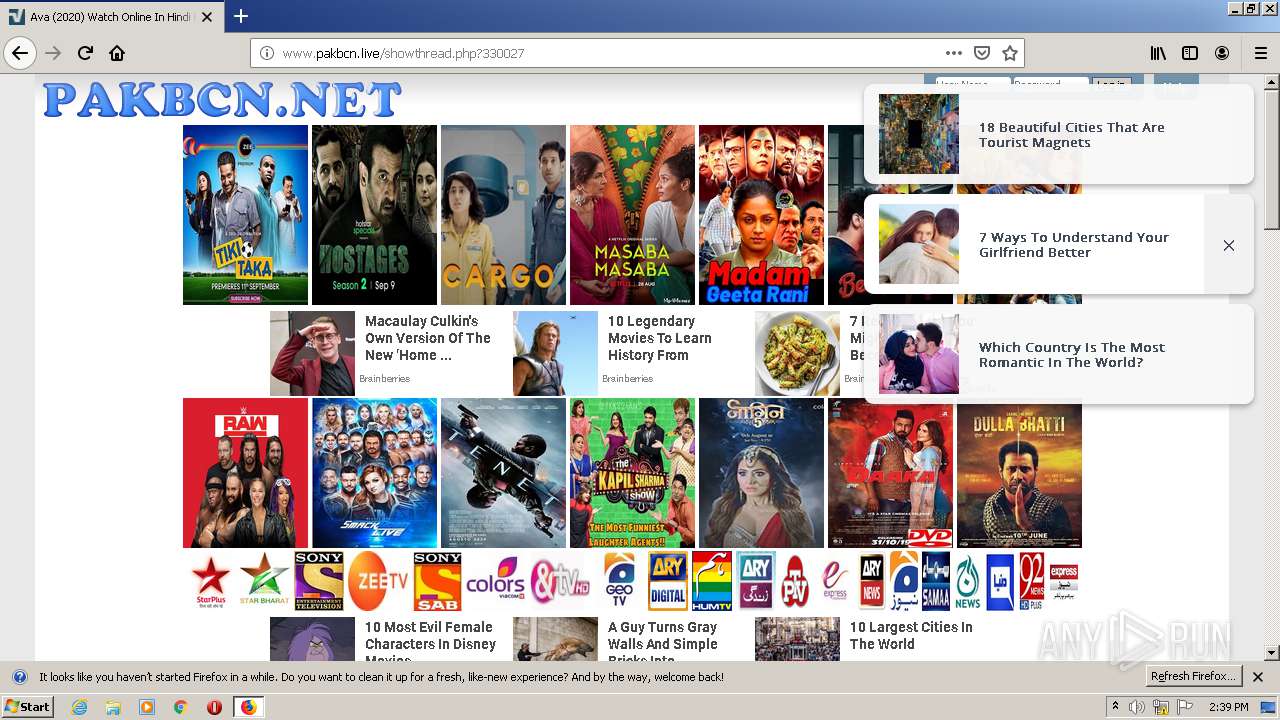This screenshot has height=720, width=1280.
Task: Open Zee TV channel logo
Action: click(378, 581)
